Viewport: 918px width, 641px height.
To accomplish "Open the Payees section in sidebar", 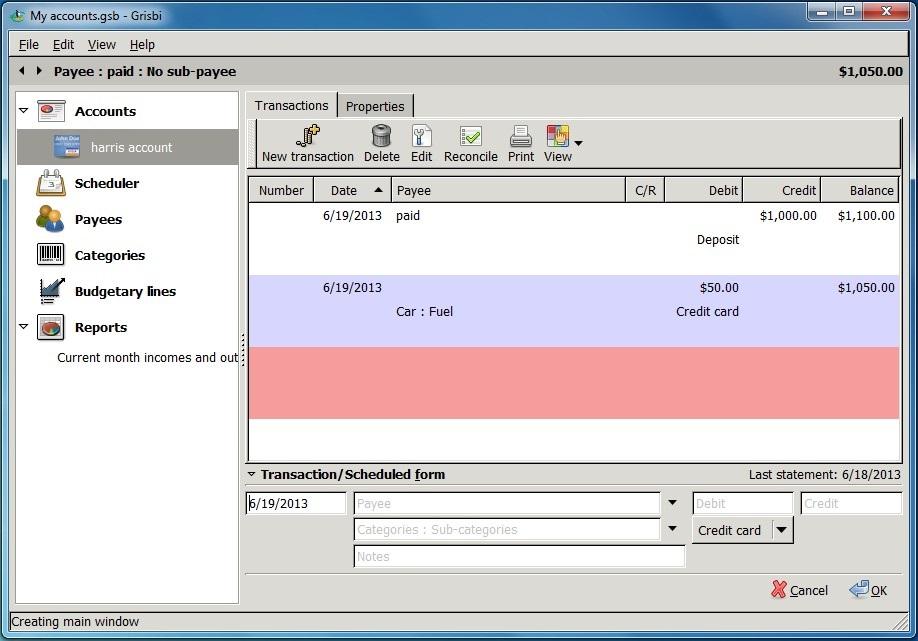I will click(x=98, y=220).
